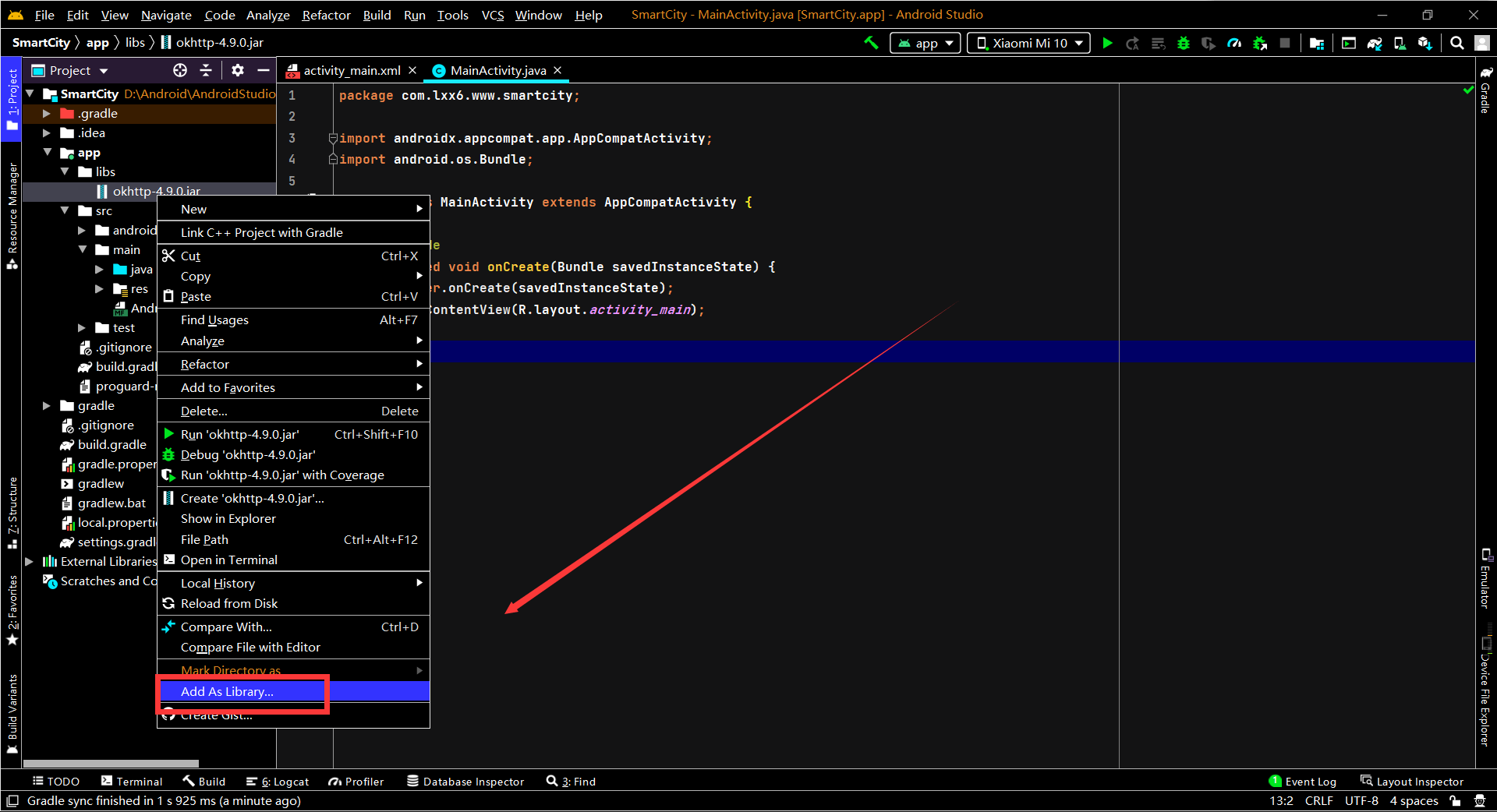Click the Run with Coverage icon
Screen dimensions: 1497x812
pyautogui.click(x=1209, y=43)
